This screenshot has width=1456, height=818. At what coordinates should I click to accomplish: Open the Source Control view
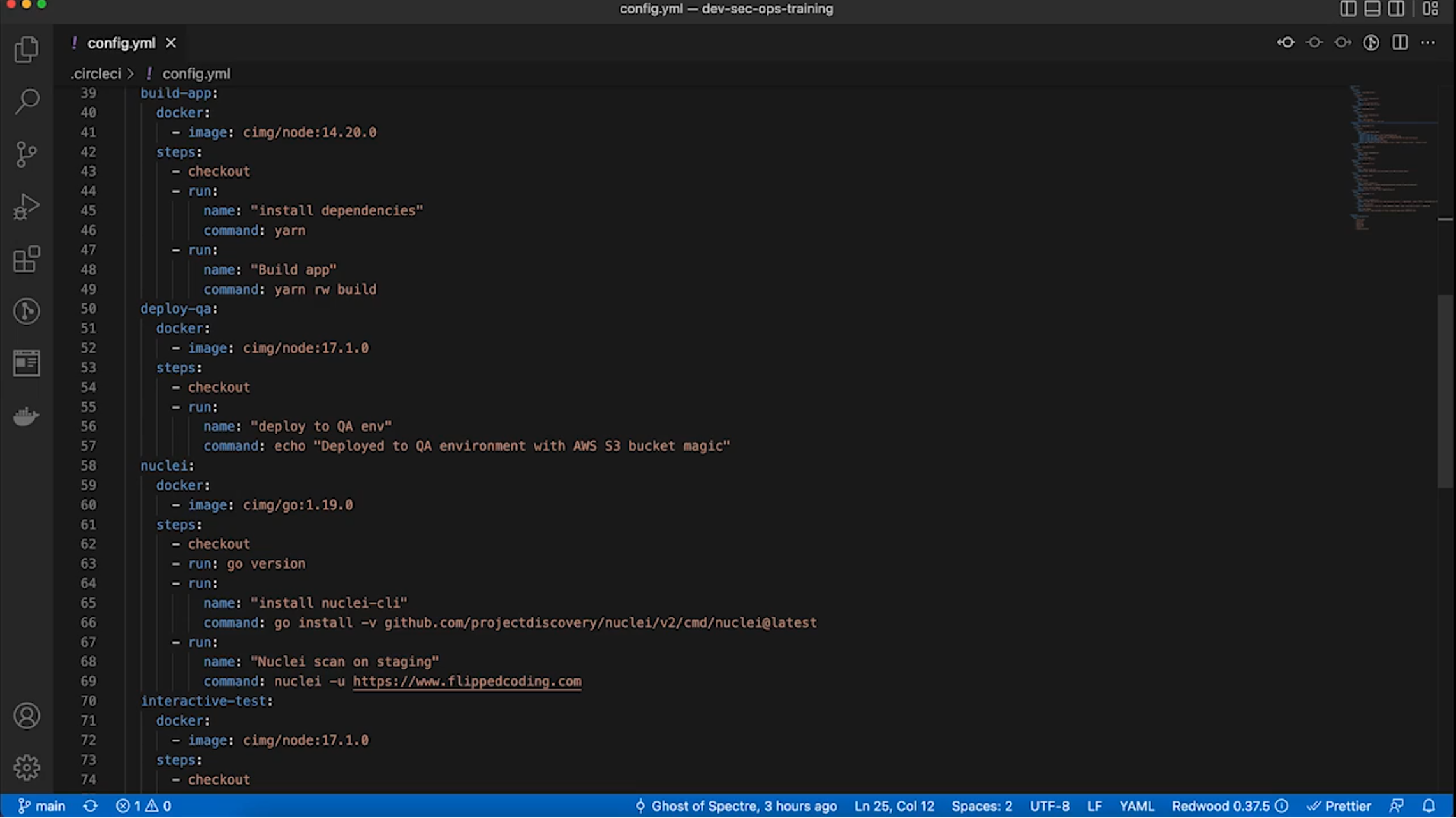(x=26, y=154)
